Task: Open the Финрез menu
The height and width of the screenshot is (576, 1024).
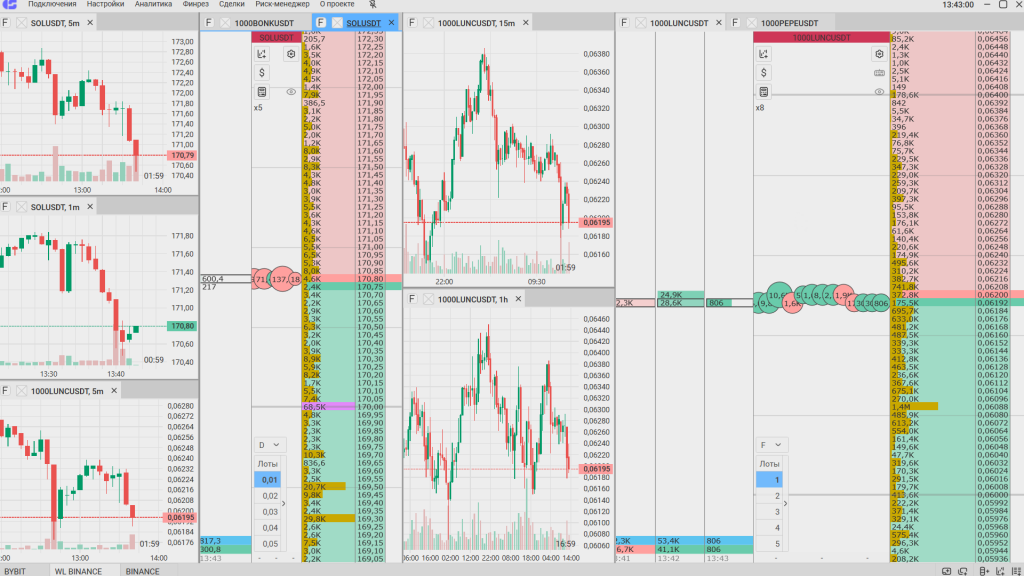Action: (x=196, y=4)
